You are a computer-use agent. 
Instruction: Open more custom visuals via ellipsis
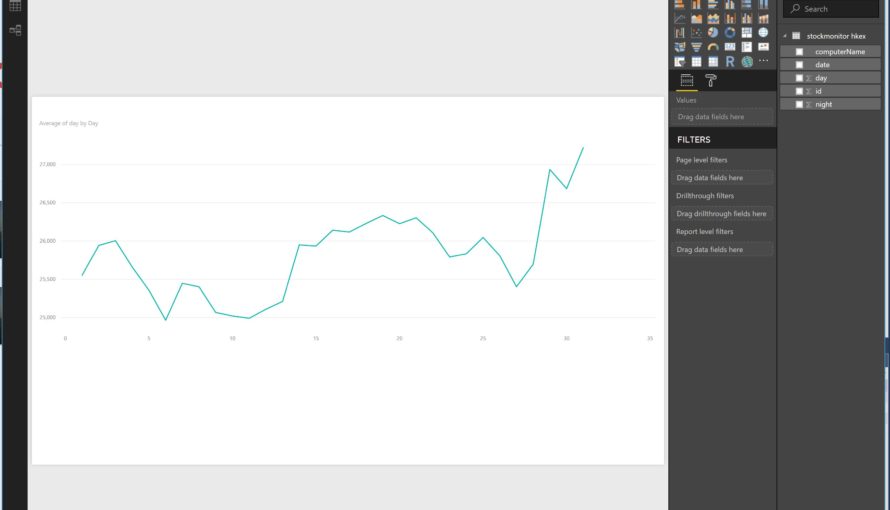point(763,61)
